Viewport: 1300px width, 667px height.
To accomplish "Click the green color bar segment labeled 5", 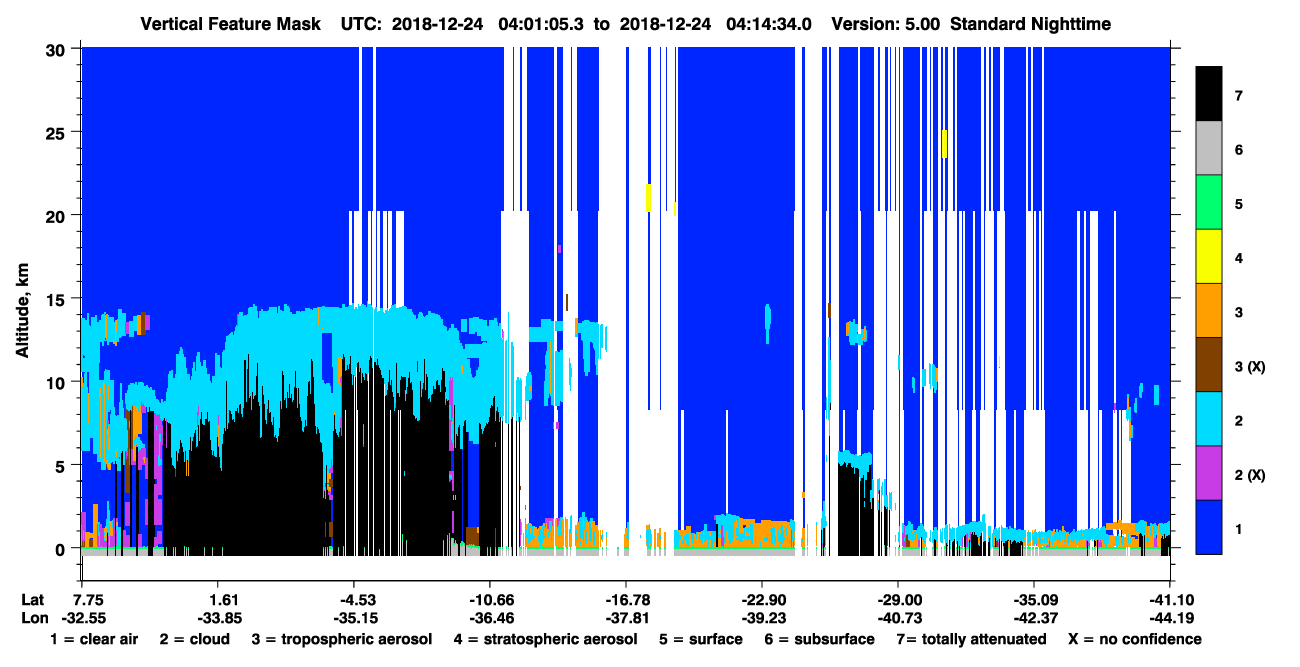I will tap(1209, 203).
